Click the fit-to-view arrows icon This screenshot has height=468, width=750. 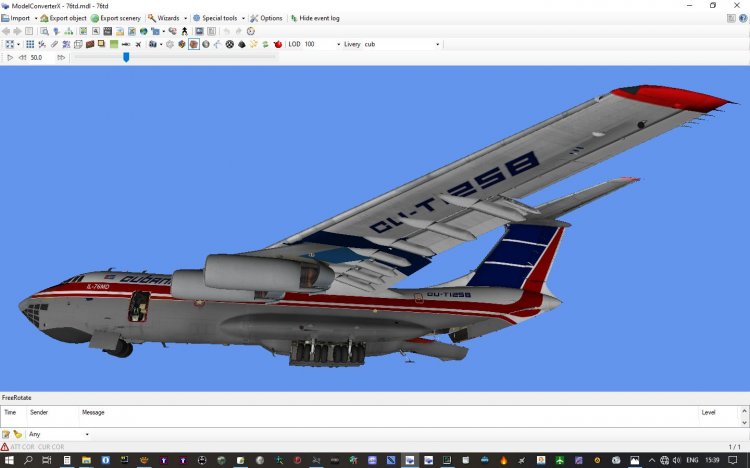pyautogui.click(x=10, y=44)
